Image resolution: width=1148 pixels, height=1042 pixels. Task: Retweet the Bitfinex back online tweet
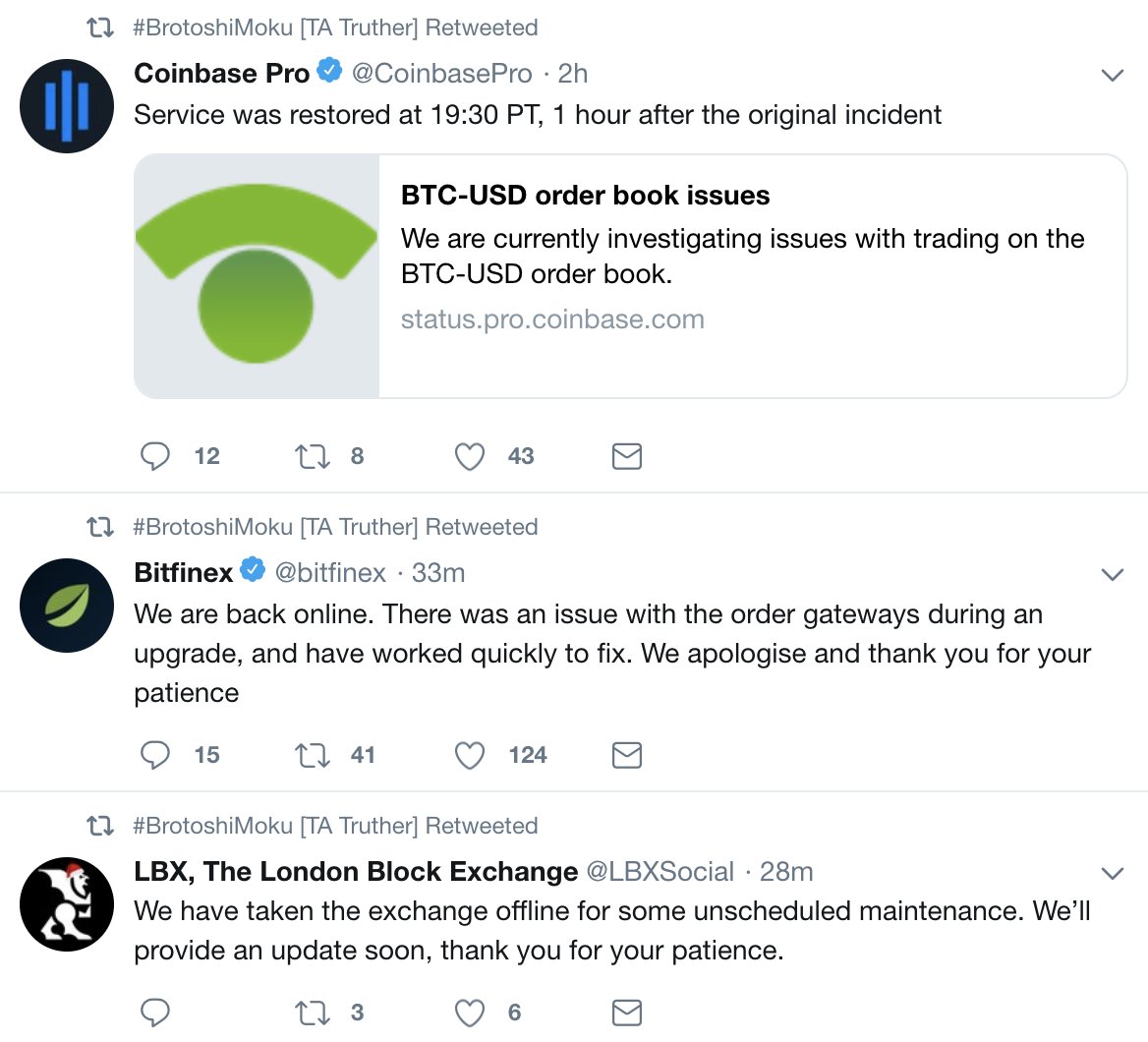pyautogui.click(x=312, y=755)
